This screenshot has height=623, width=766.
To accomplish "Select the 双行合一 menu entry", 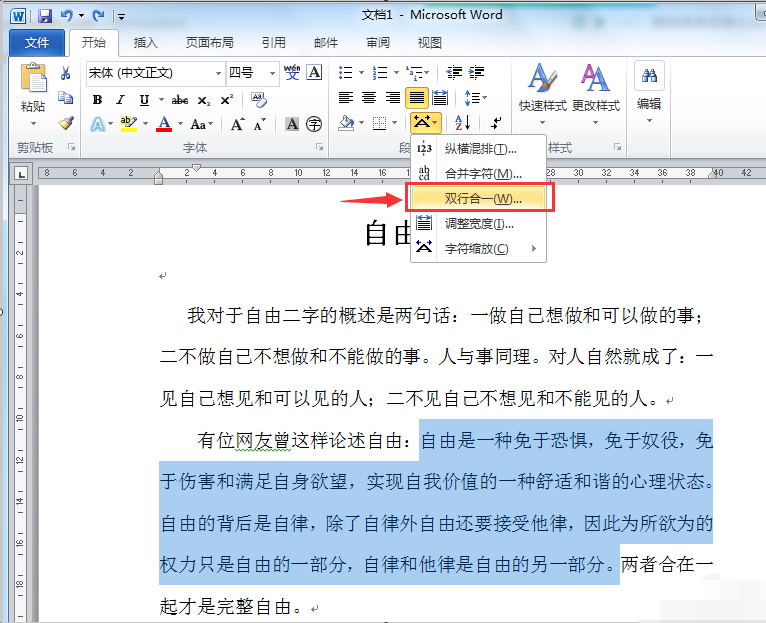I will 478,198.
